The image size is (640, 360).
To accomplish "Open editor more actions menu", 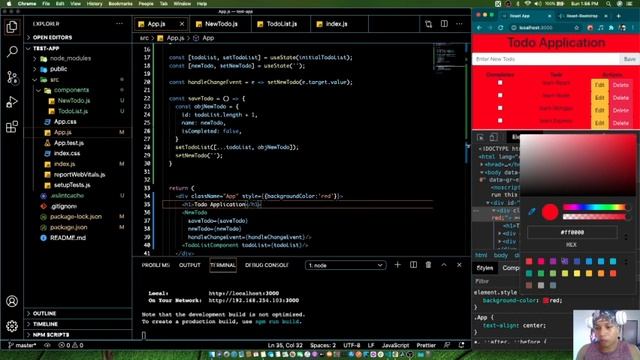I will point(459,24).
